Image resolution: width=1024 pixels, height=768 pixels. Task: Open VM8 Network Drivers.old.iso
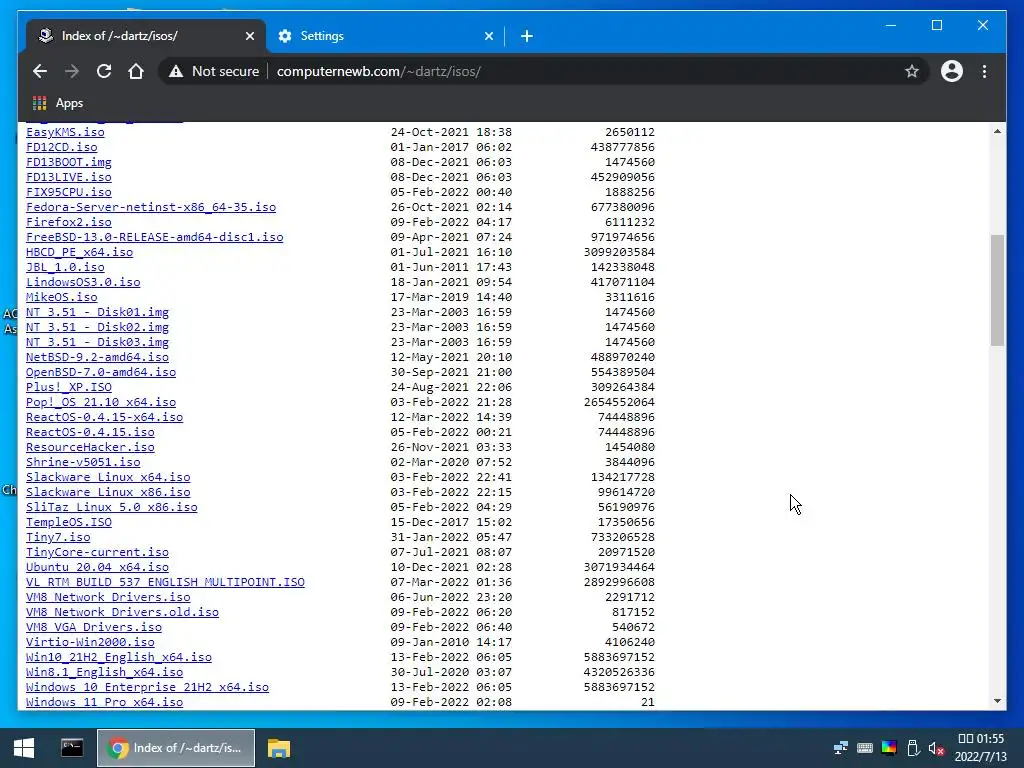pyautogui.click(x=122, y=613)
